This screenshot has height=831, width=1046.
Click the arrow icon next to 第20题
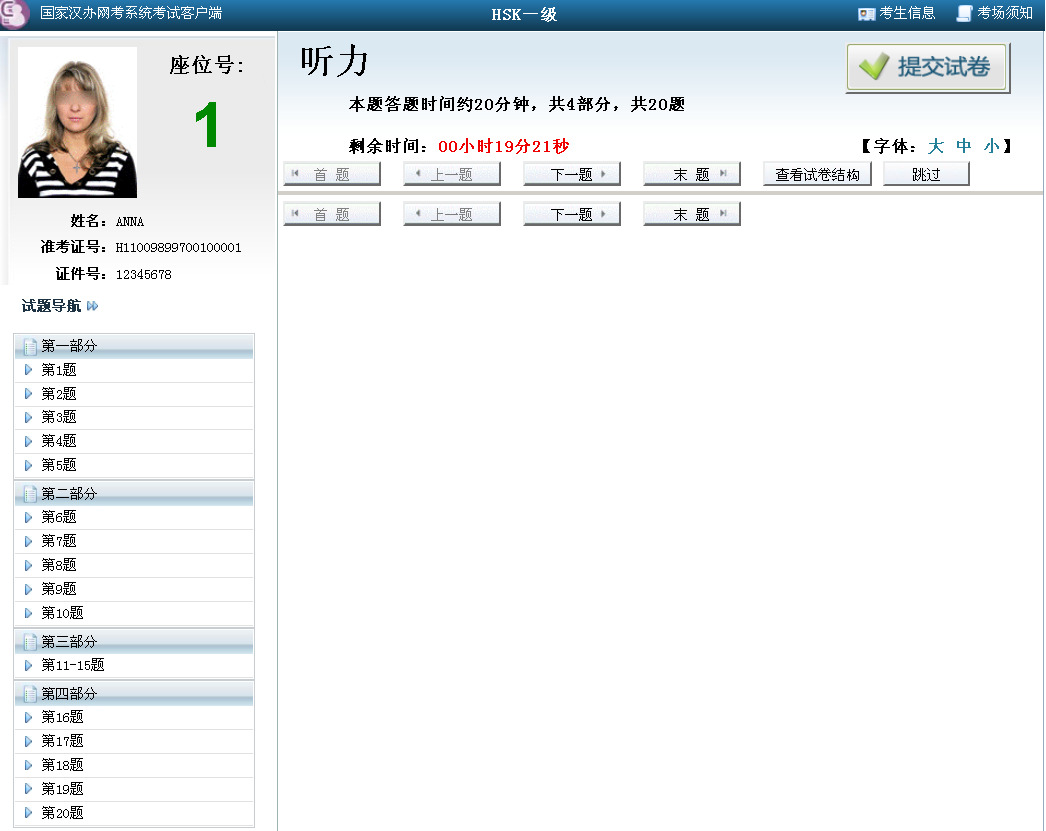coord(29,813)
